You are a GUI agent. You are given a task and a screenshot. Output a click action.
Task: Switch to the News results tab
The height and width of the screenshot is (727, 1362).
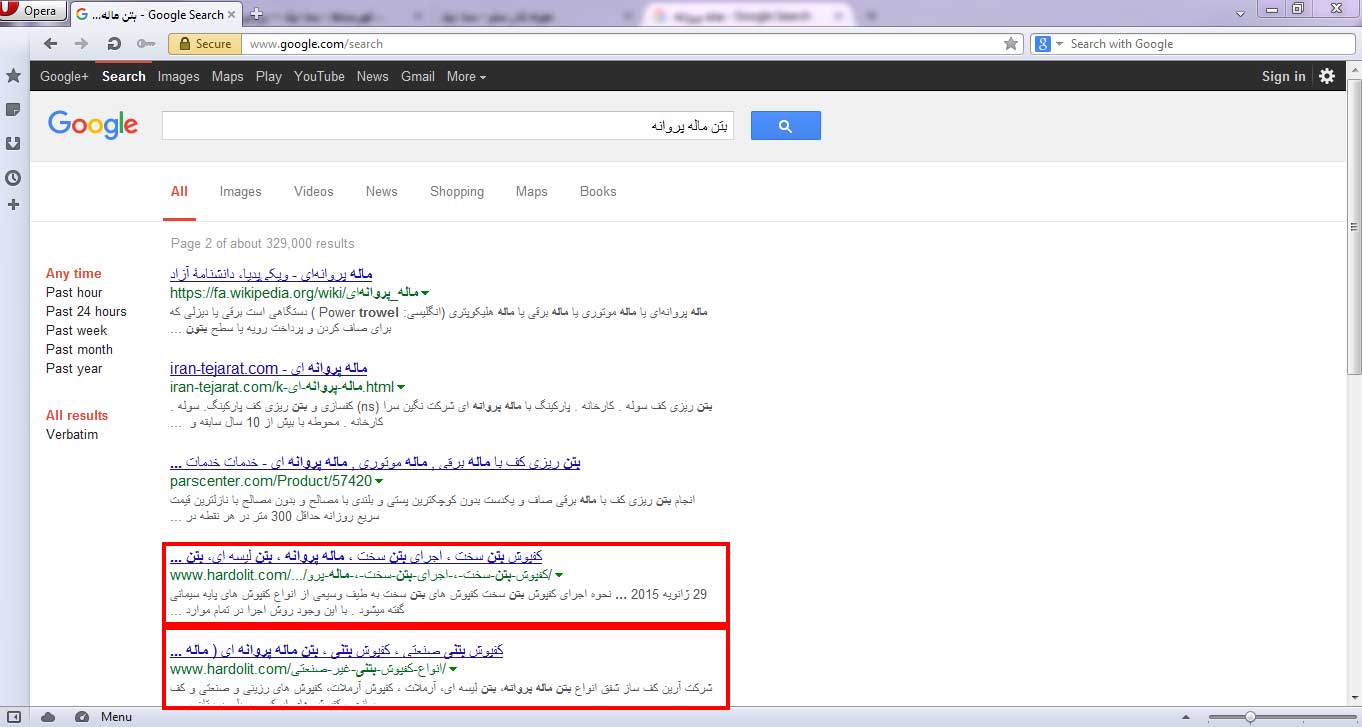381,191
